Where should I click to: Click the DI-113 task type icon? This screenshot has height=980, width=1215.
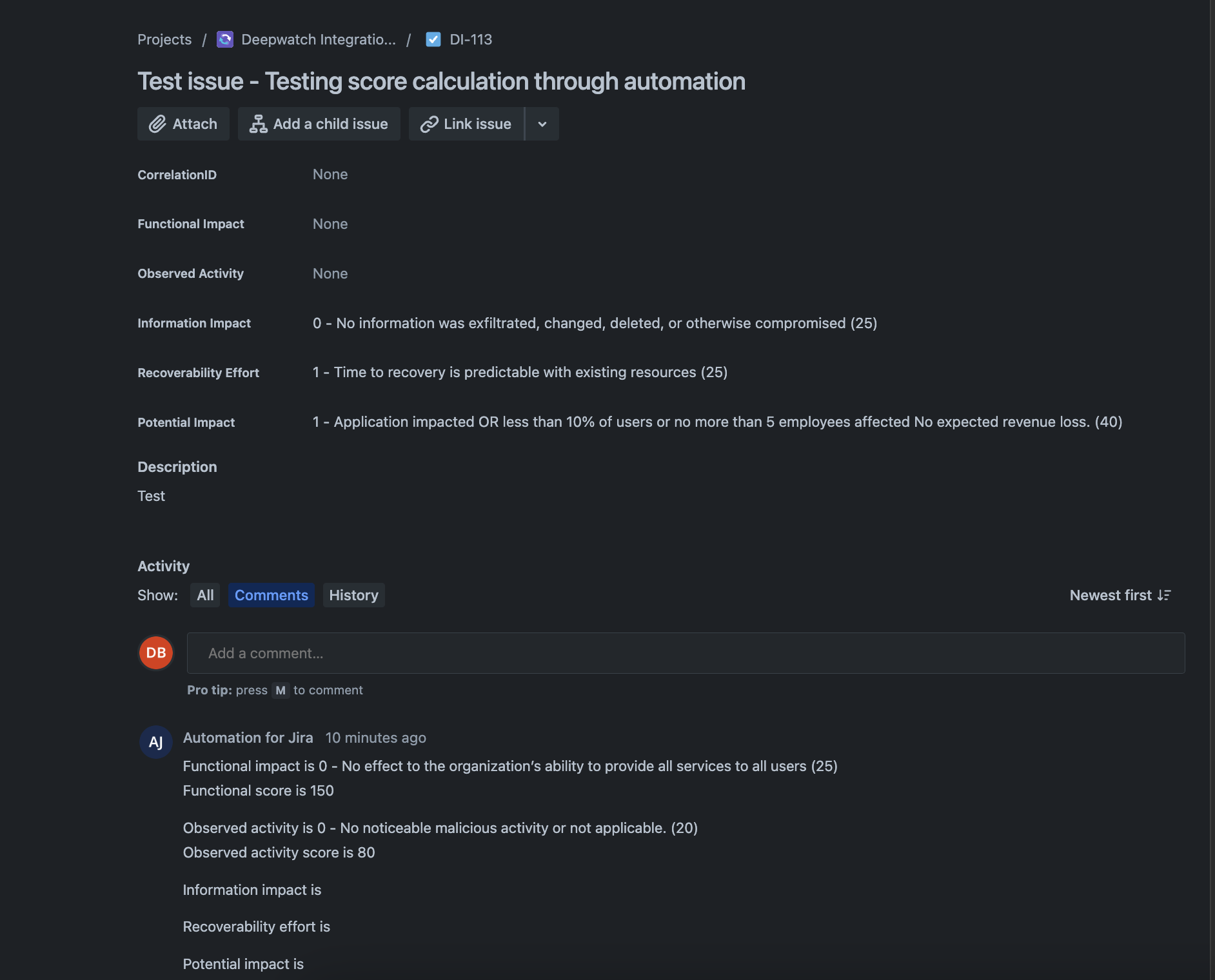coord(433,39)
